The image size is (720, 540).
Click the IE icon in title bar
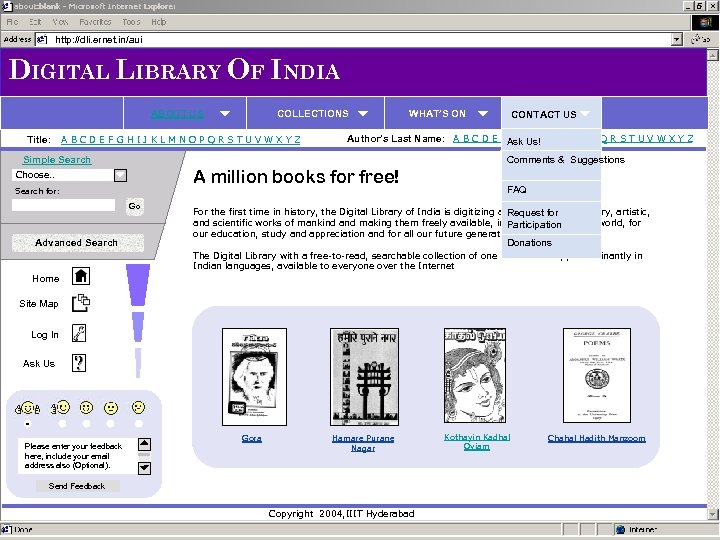(6, 6)
